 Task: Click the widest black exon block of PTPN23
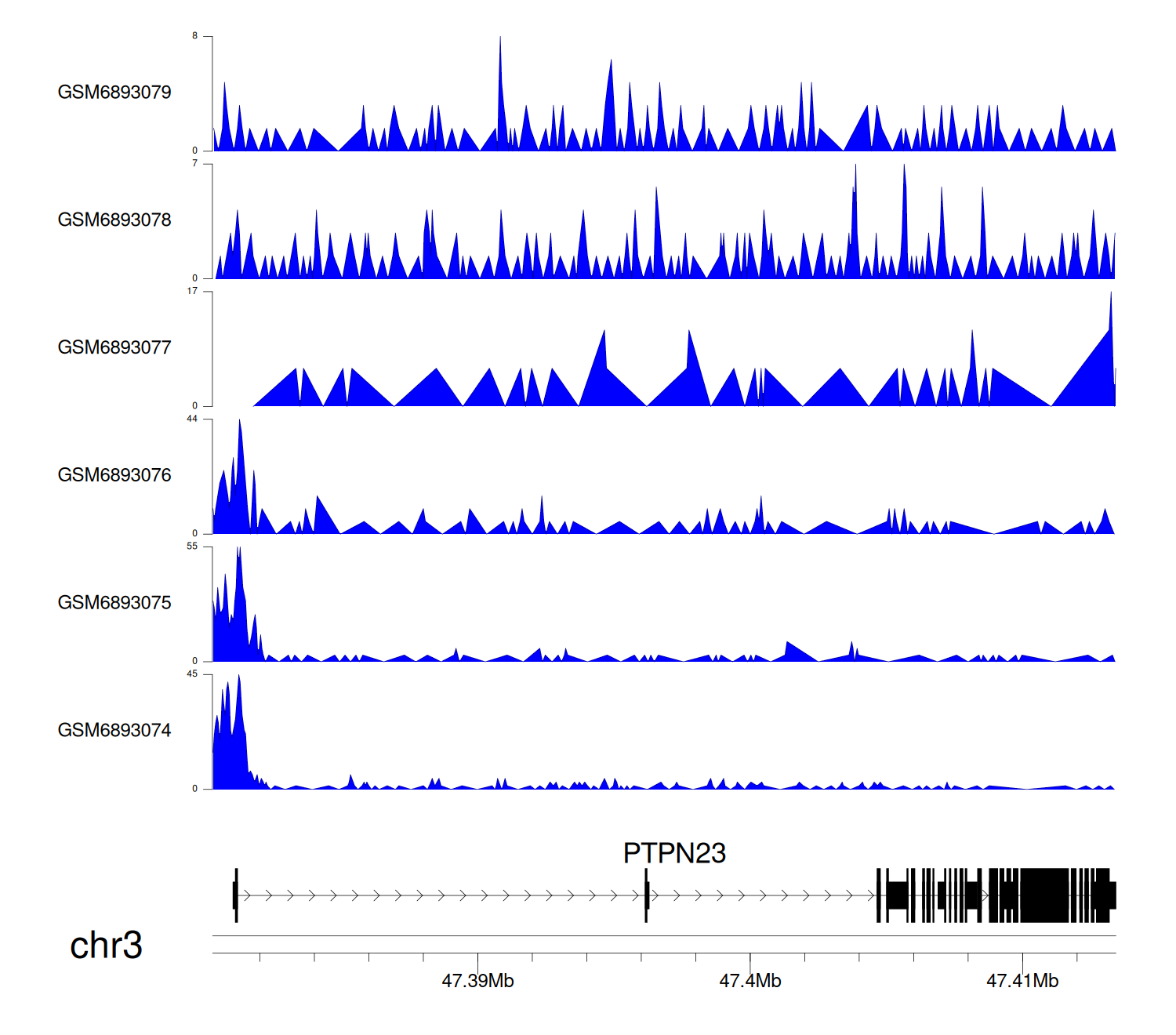[1044, 895]
